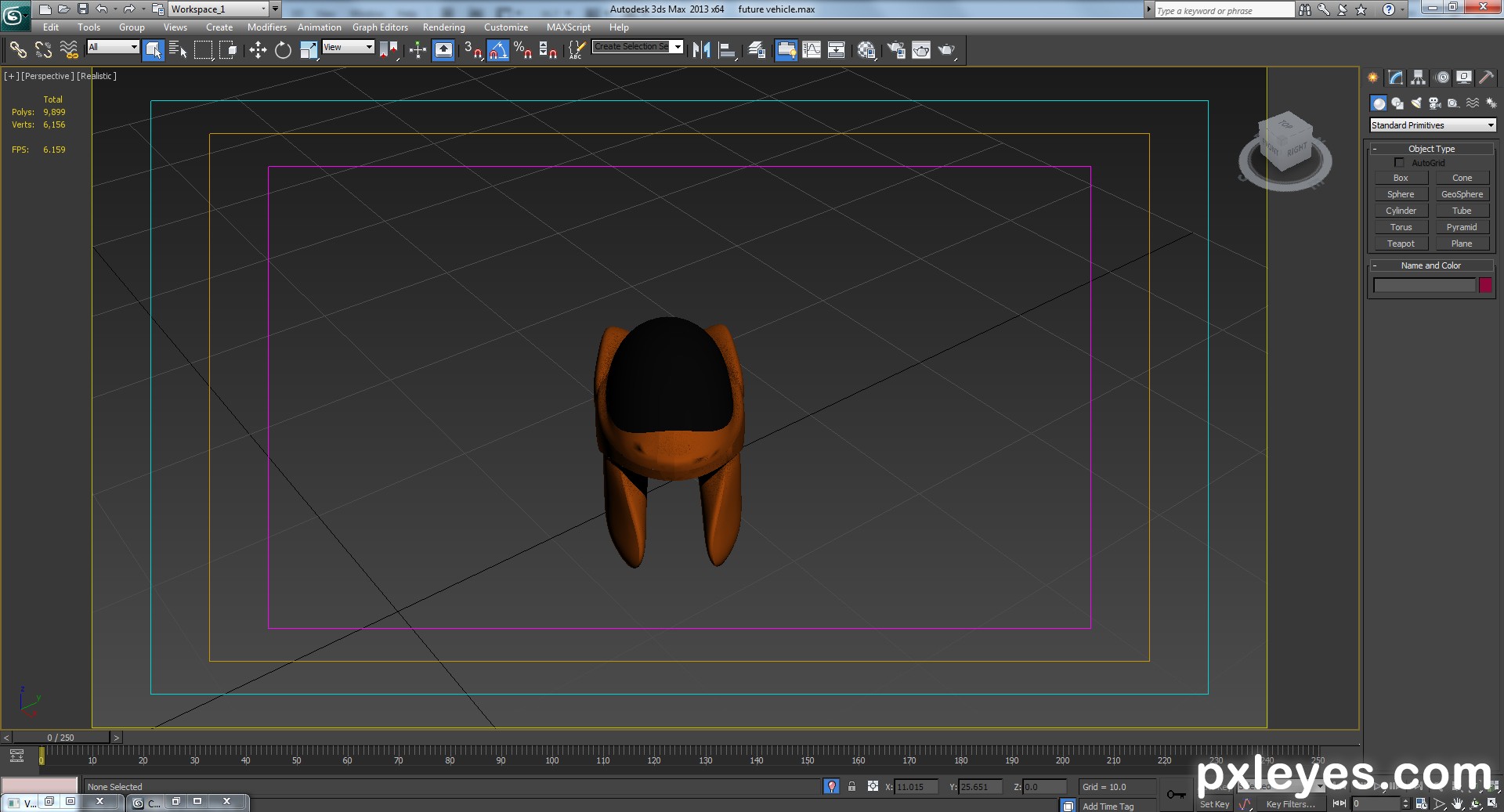
Task: Click the object color swatch
Action: [1485, 286]
